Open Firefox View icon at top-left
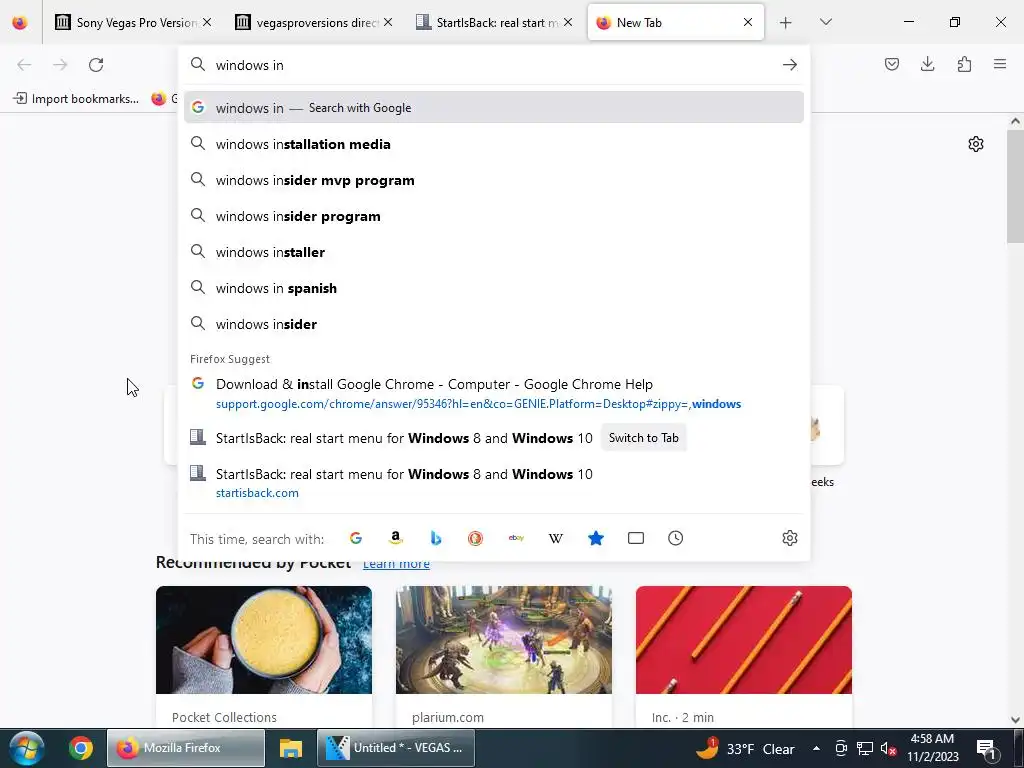Image resolution: width=1024 pixels, height=768 pixels. point(20,23)
